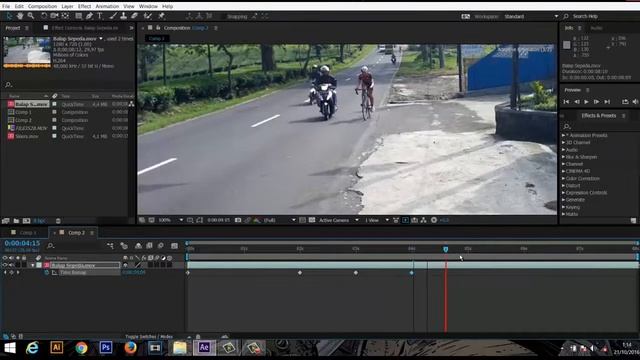
Task: Step to next frame in Preview
Action: (x=596, y=102)
